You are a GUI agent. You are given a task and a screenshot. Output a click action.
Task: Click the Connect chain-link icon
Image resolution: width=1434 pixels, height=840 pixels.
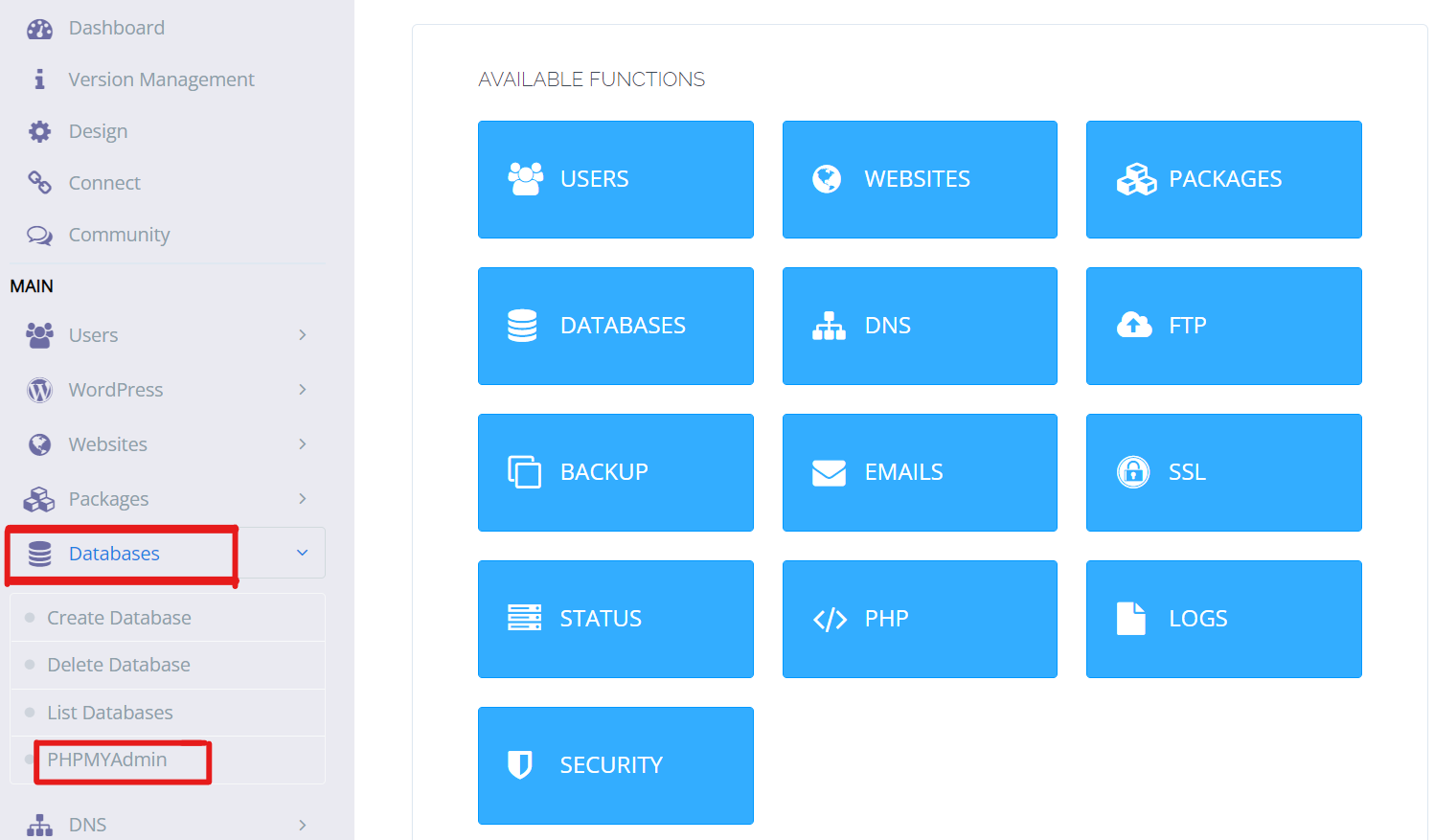[x=39, y=182]
